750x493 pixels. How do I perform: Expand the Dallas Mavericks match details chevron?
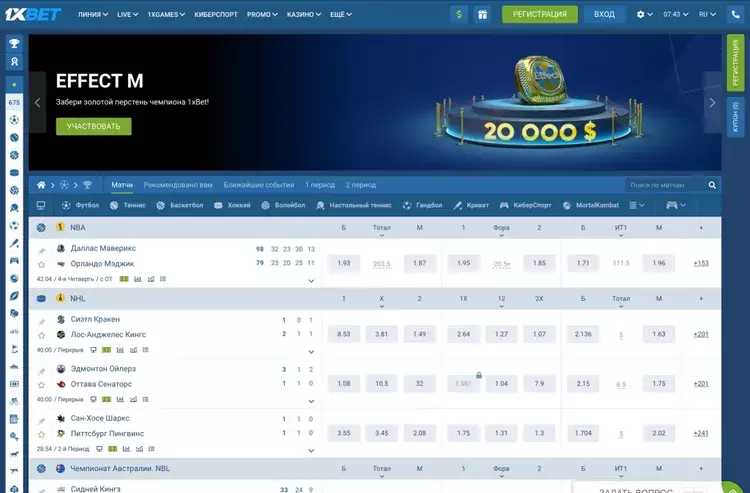tap(311, 281)
